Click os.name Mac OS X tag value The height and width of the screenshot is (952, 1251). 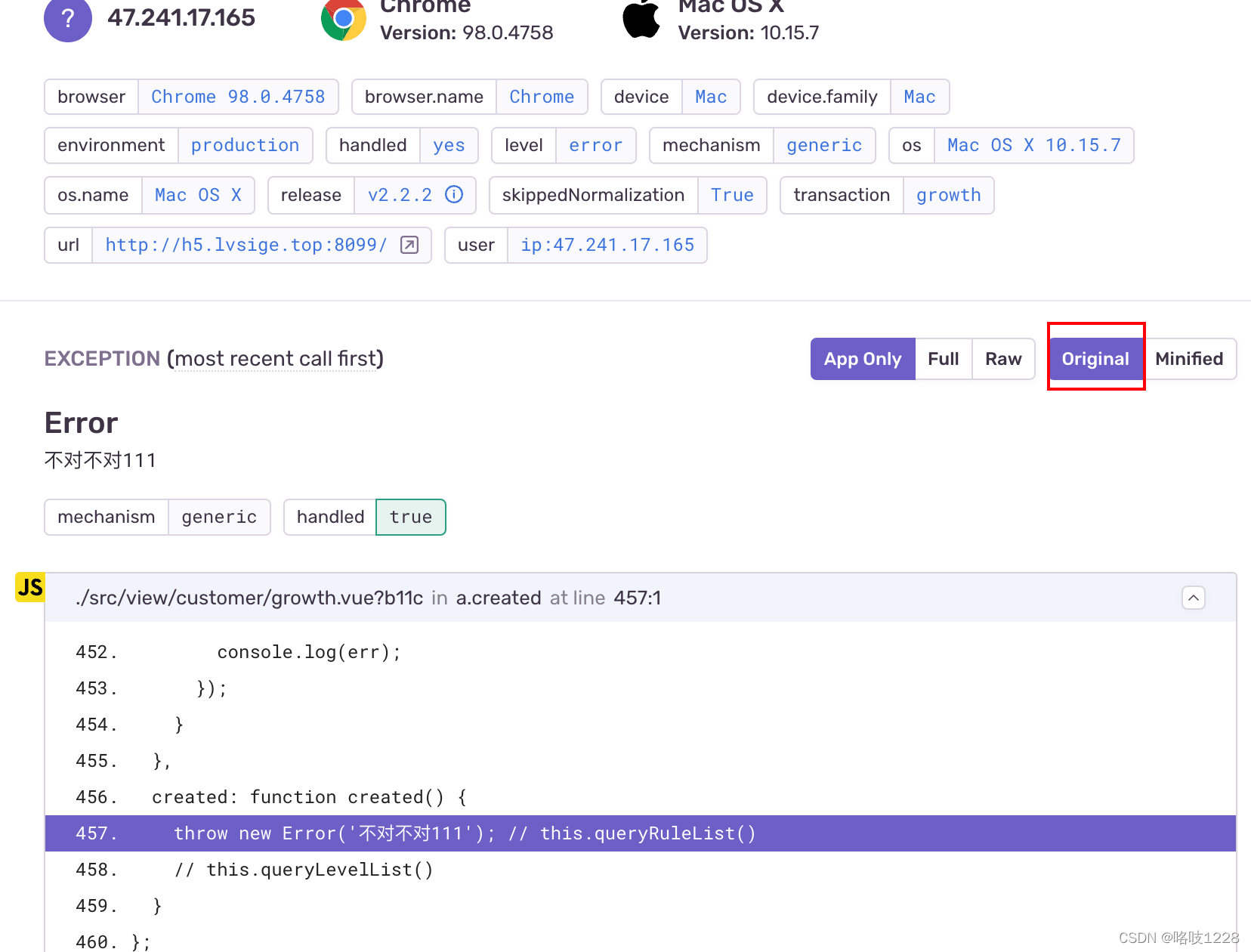pos(198,195)
